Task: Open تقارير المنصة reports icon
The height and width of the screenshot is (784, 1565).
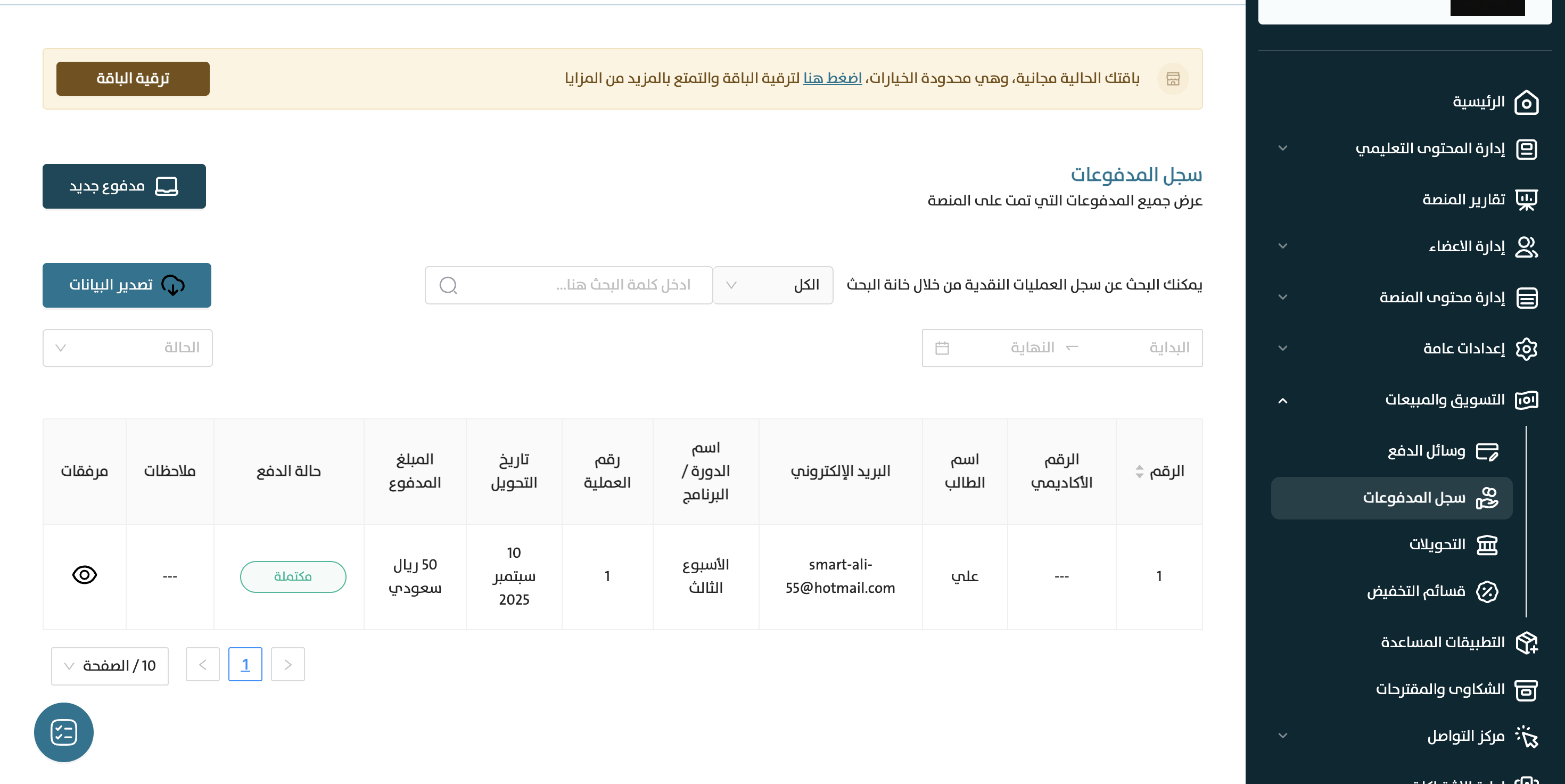Action: click(x=1526, y=199)
